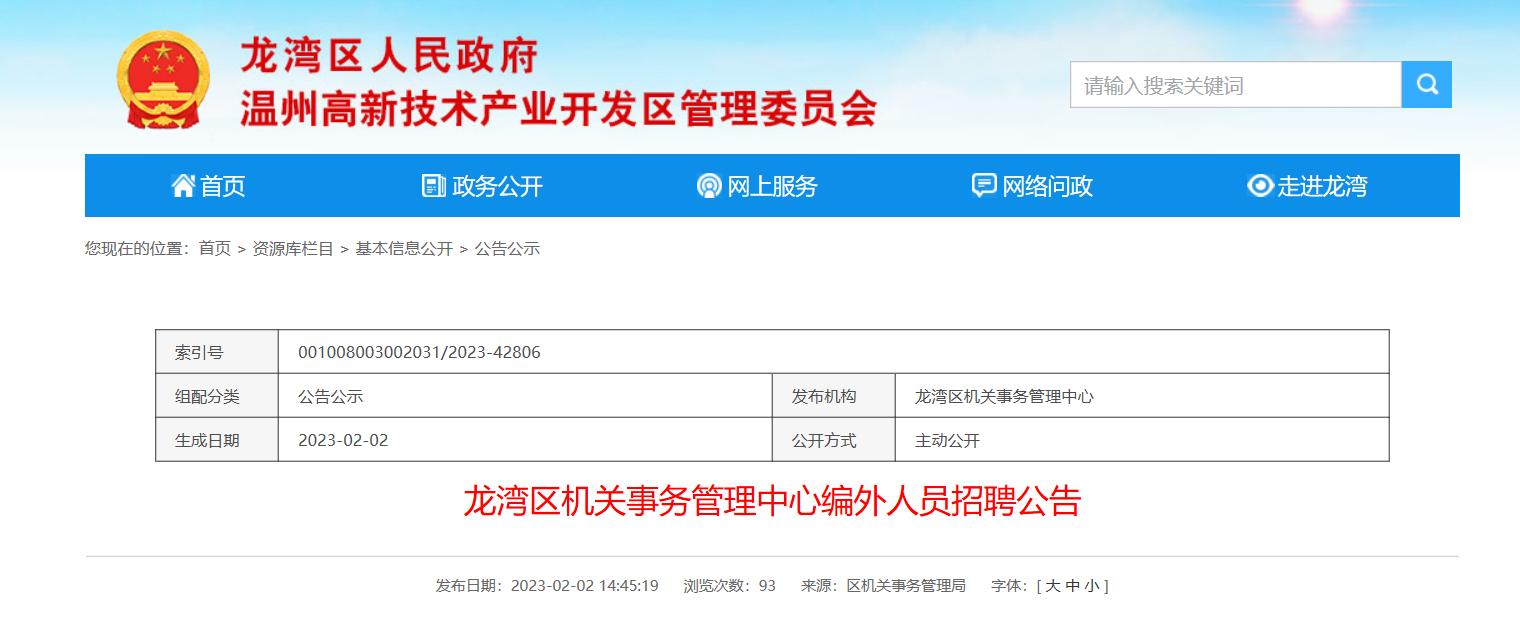Click the service icon beside 网上服务
The image size is (1520, 622).
709,185
